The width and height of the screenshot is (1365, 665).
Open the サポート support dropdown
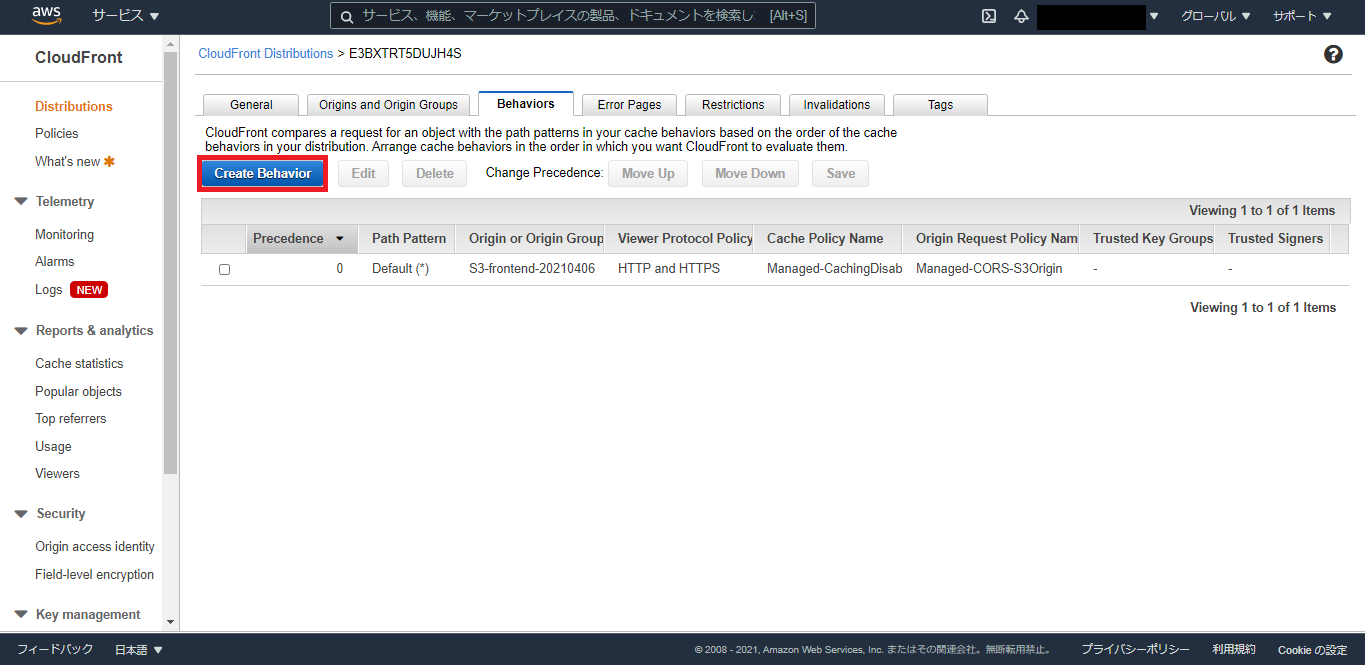tap(1302, 16)
